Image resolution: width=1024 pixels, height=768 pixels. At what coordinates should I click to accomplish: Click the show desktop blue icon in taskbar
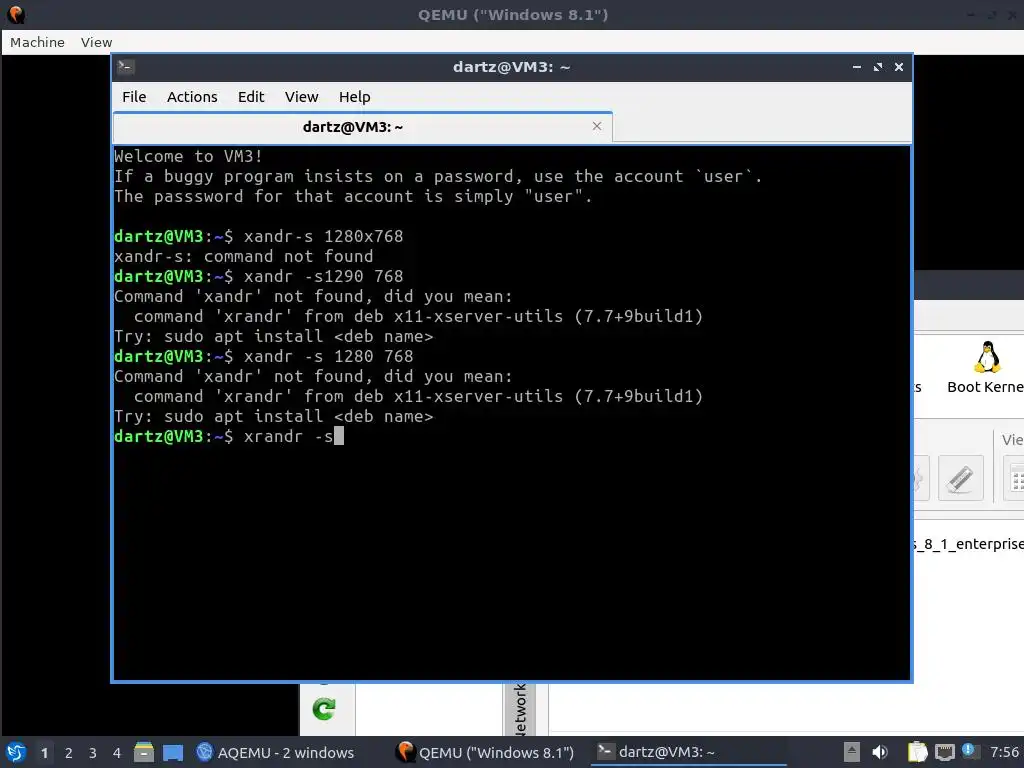(x=173, y=753)
